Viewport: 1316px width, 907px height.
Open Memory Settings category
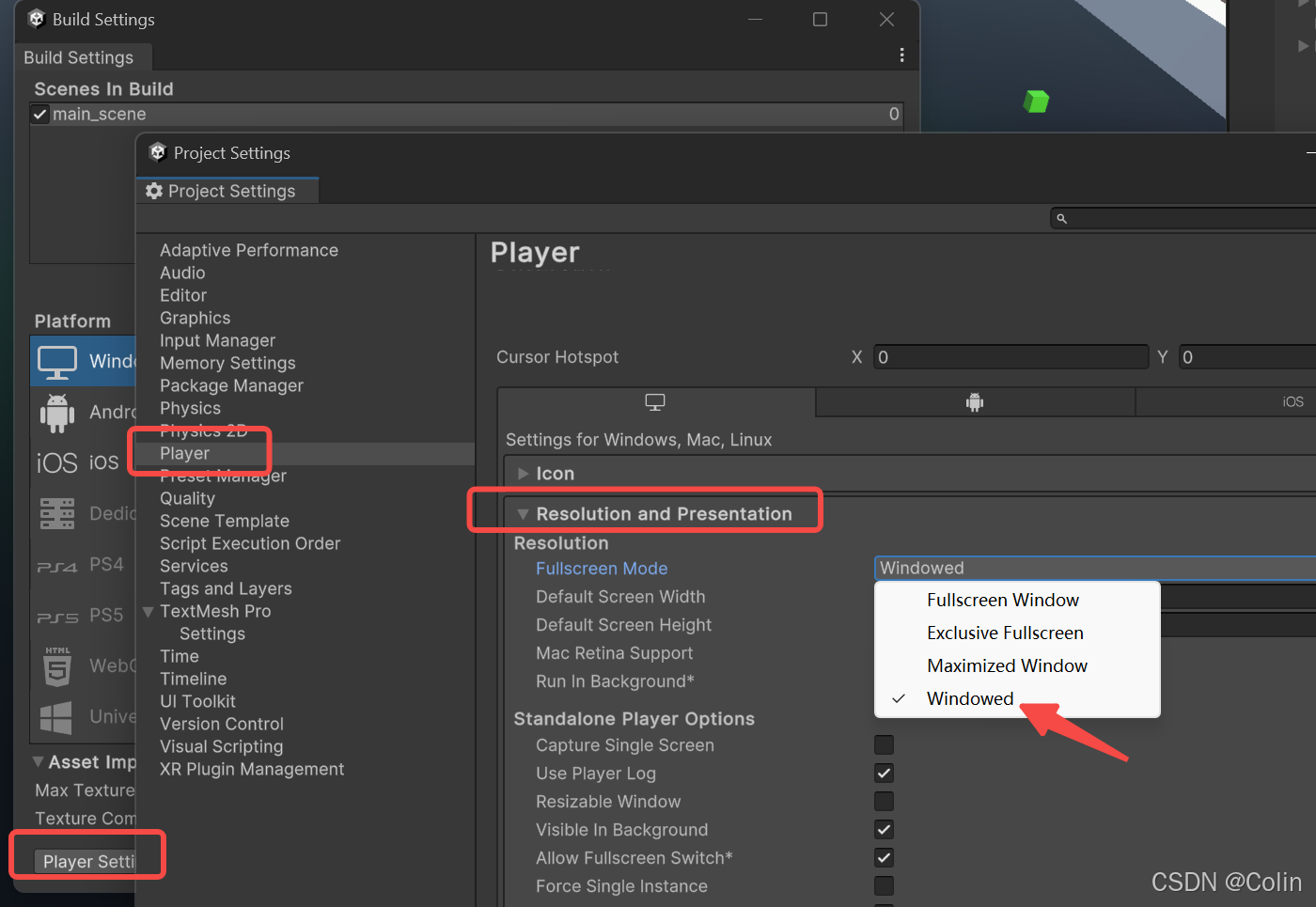click(227, 364)
